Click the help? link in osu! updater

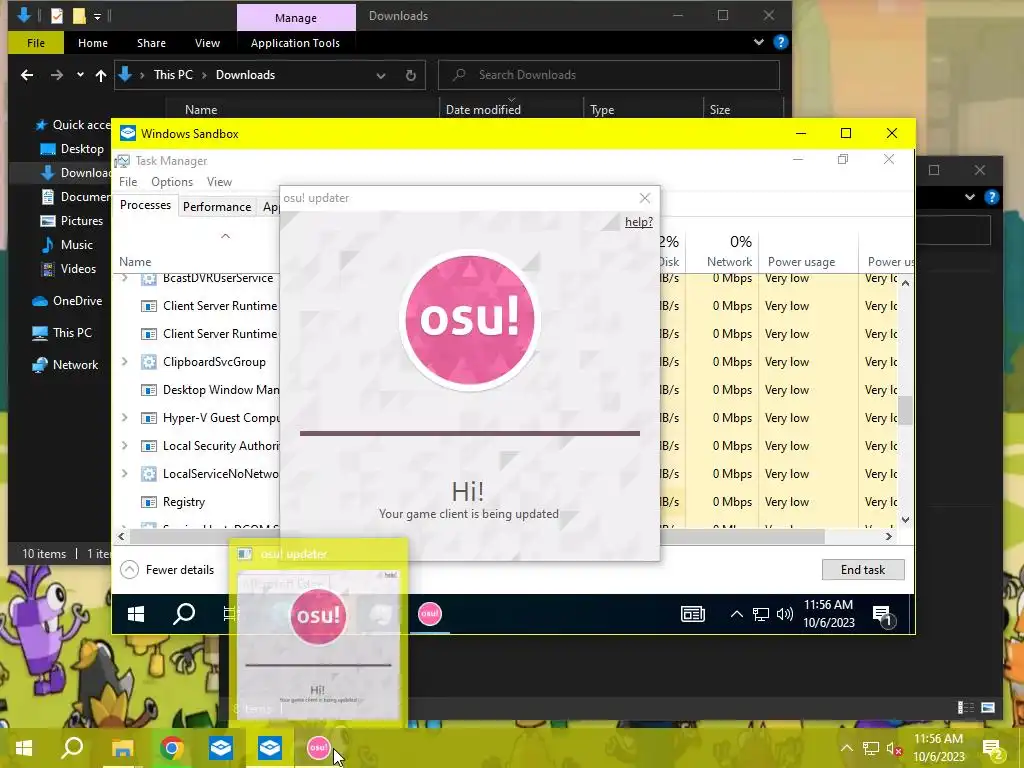[x=639, y=222]
